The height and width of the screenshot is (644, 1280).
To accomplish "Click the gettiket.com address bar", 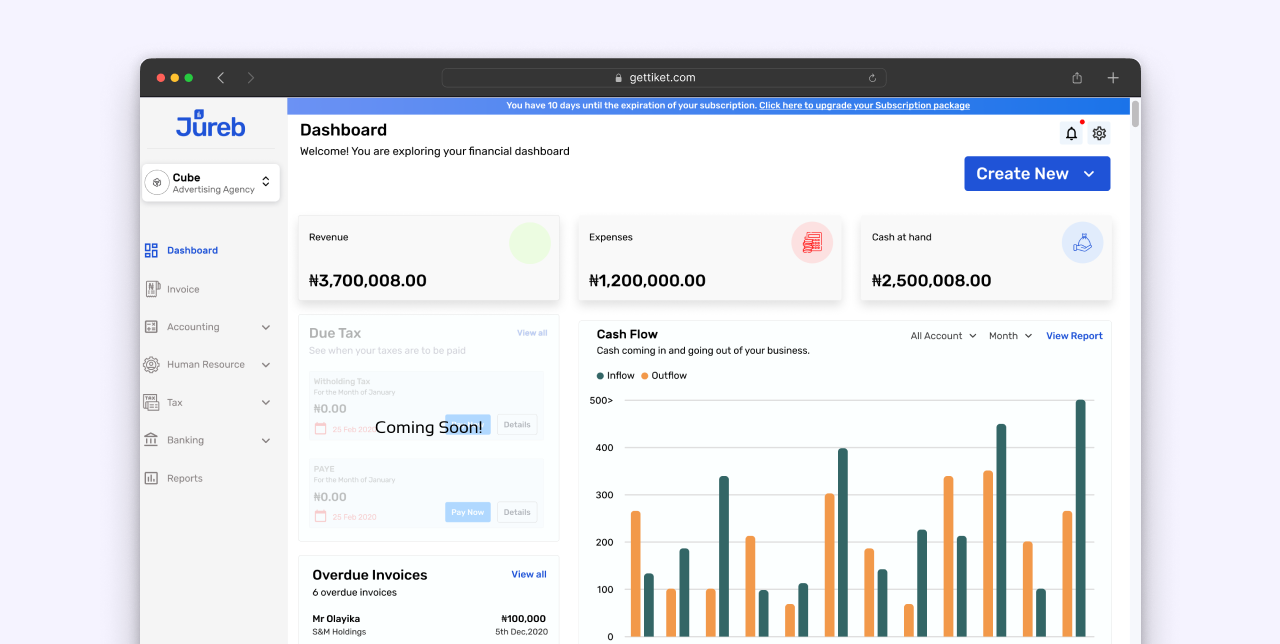I will point(662,78).
